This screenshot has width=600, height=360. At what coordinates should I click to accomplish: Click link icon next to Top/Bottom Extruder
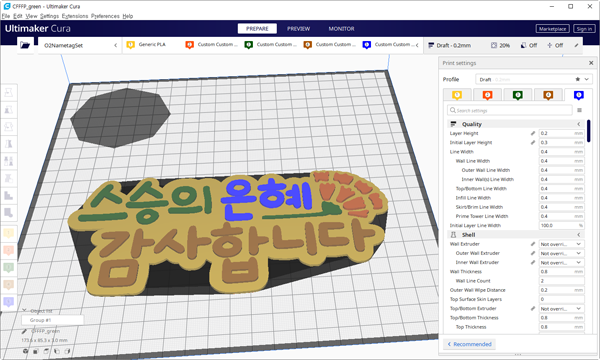click(x=533, y=308)
